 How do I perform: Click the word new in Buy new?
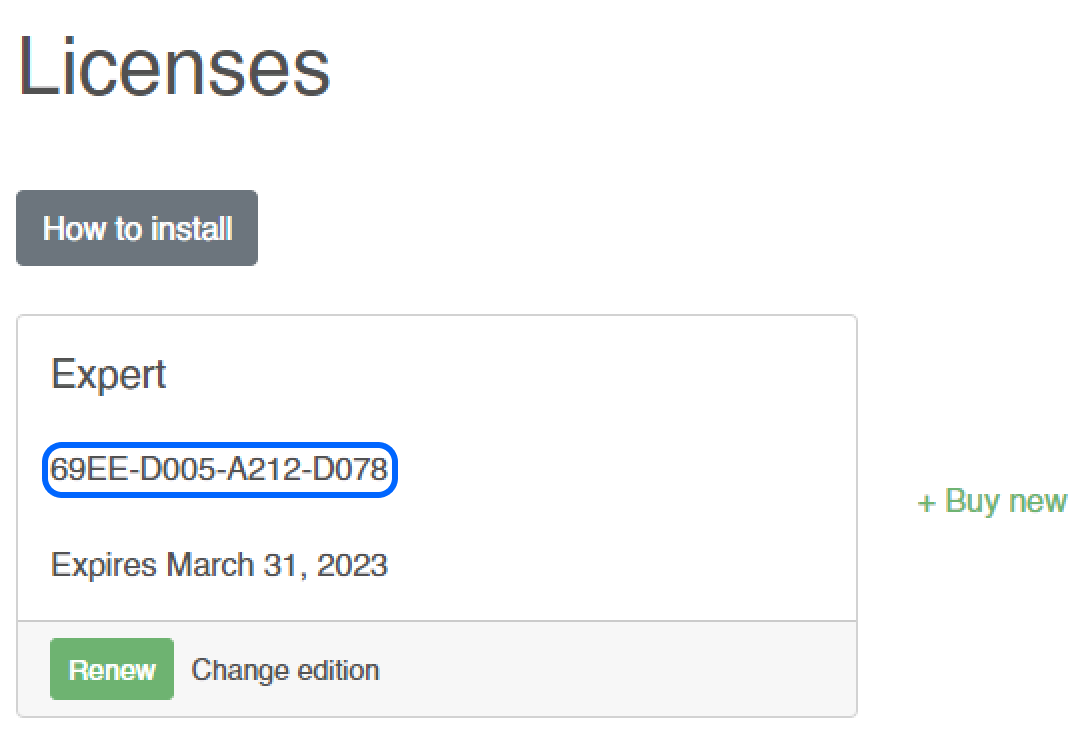click(1035, 501)
